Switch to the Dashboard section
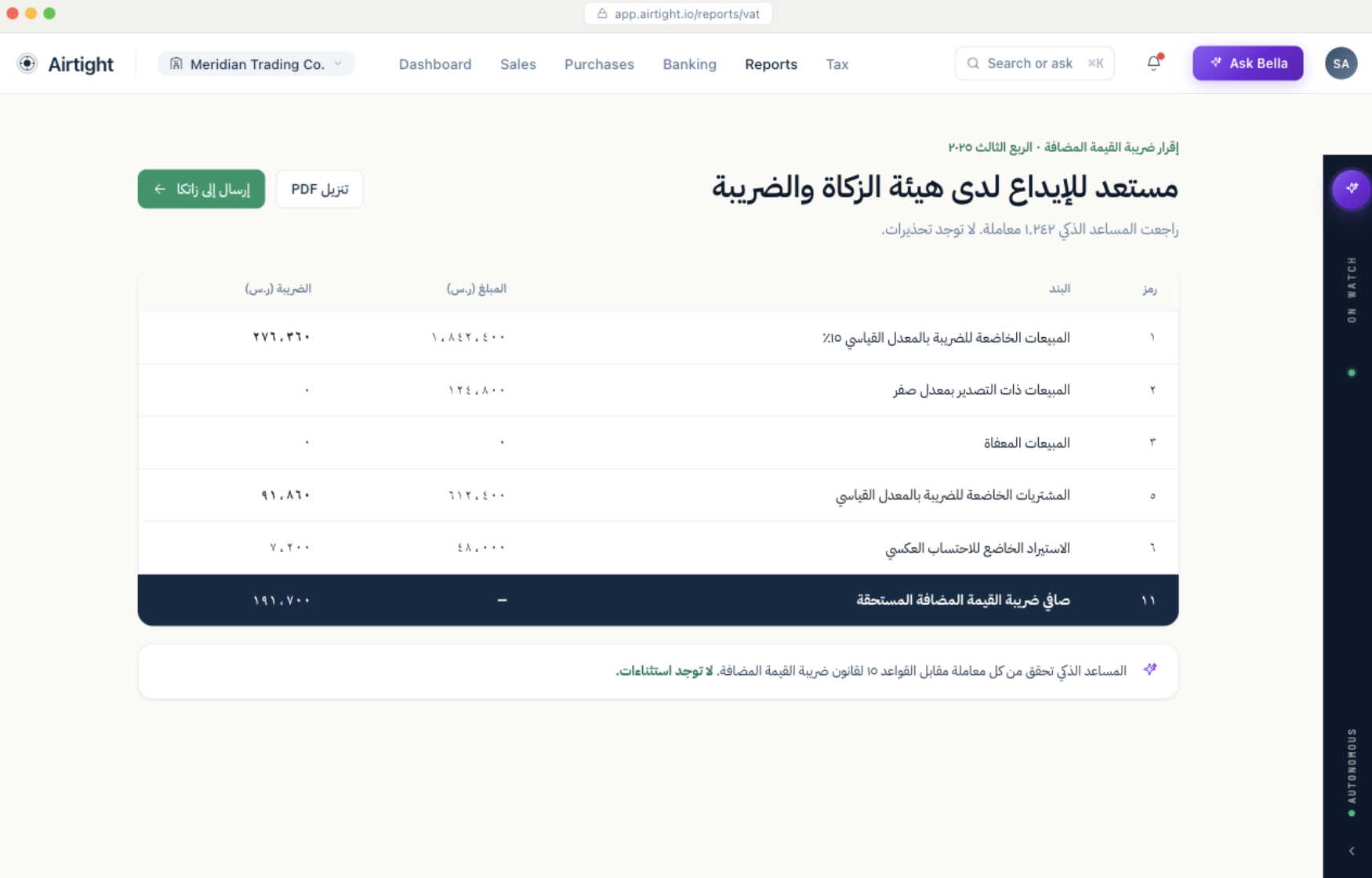The width and height of the screenshot is (1372, 878). coord(435,64)
